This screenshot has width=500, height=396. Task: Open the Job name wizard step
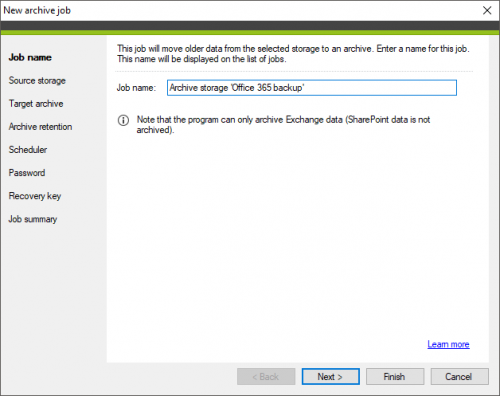pyautogui.click(x=30, y=57)
